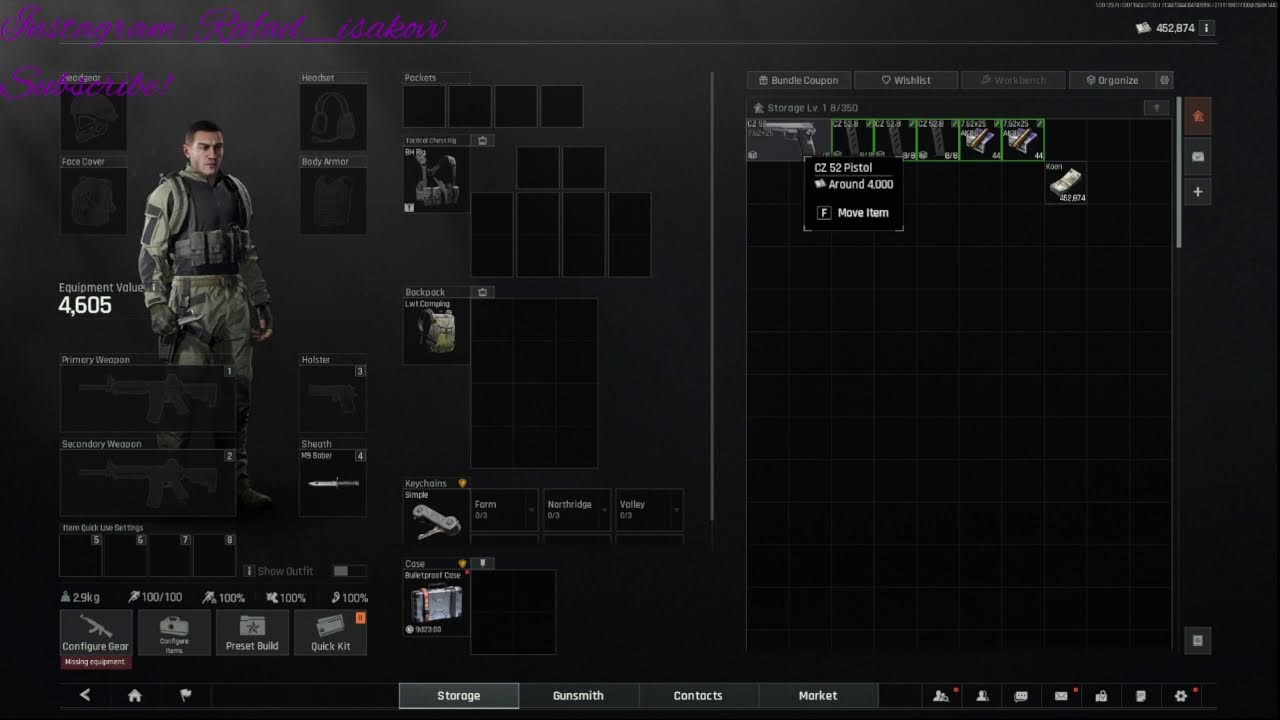
Task: Select the last 7.62x25 ammo stack
Action: point(1023,140)
